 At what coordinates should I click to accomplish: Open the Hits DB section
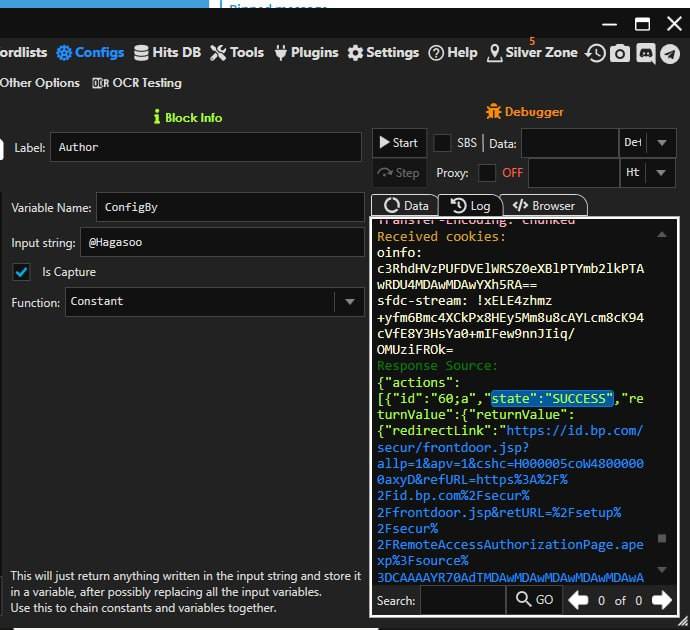pos(167,52)
